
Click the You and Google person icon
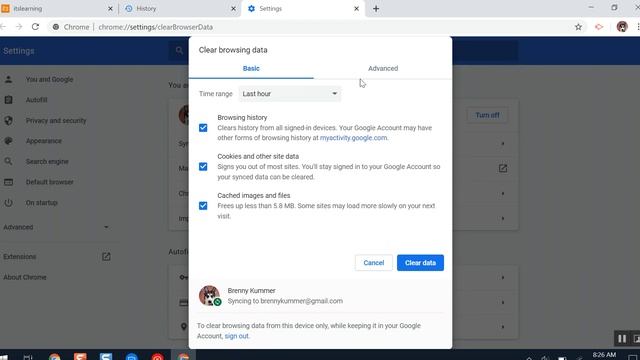[9, 80]
